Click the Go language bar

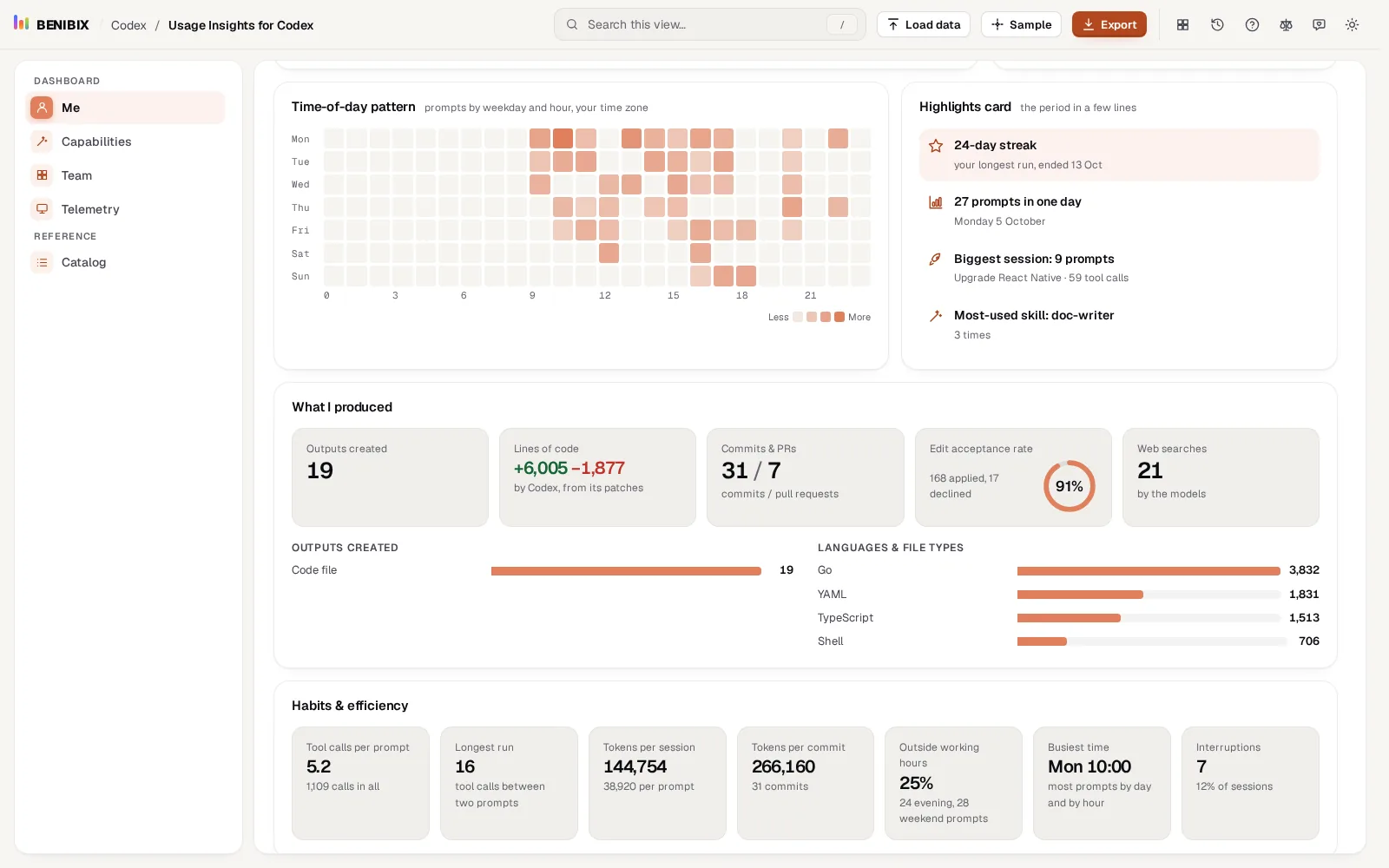click(x=1149, y=571)
